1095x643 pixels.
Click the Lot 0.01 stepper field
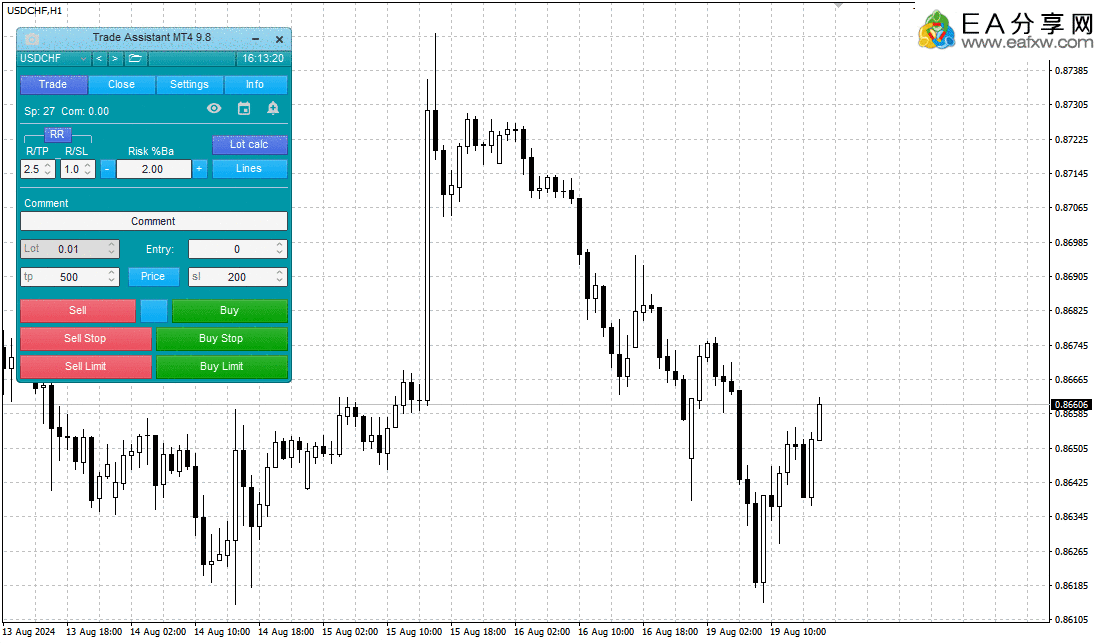(x=70, y=249)
